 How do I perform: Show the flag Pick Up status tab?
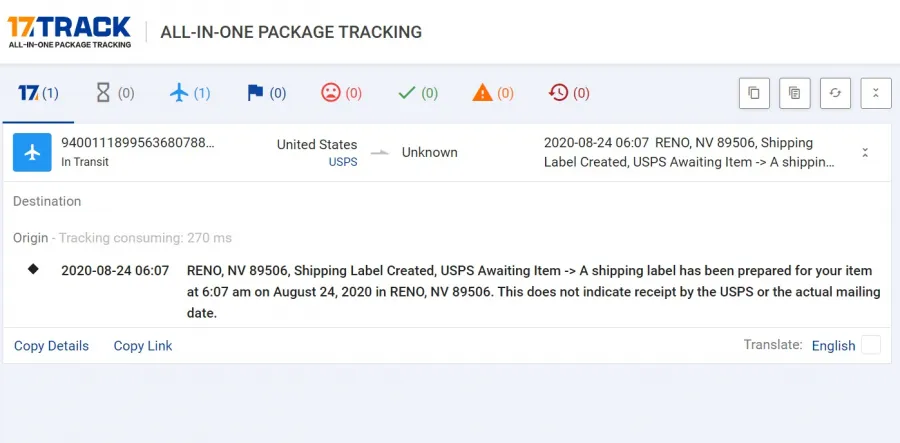[266, 93]
